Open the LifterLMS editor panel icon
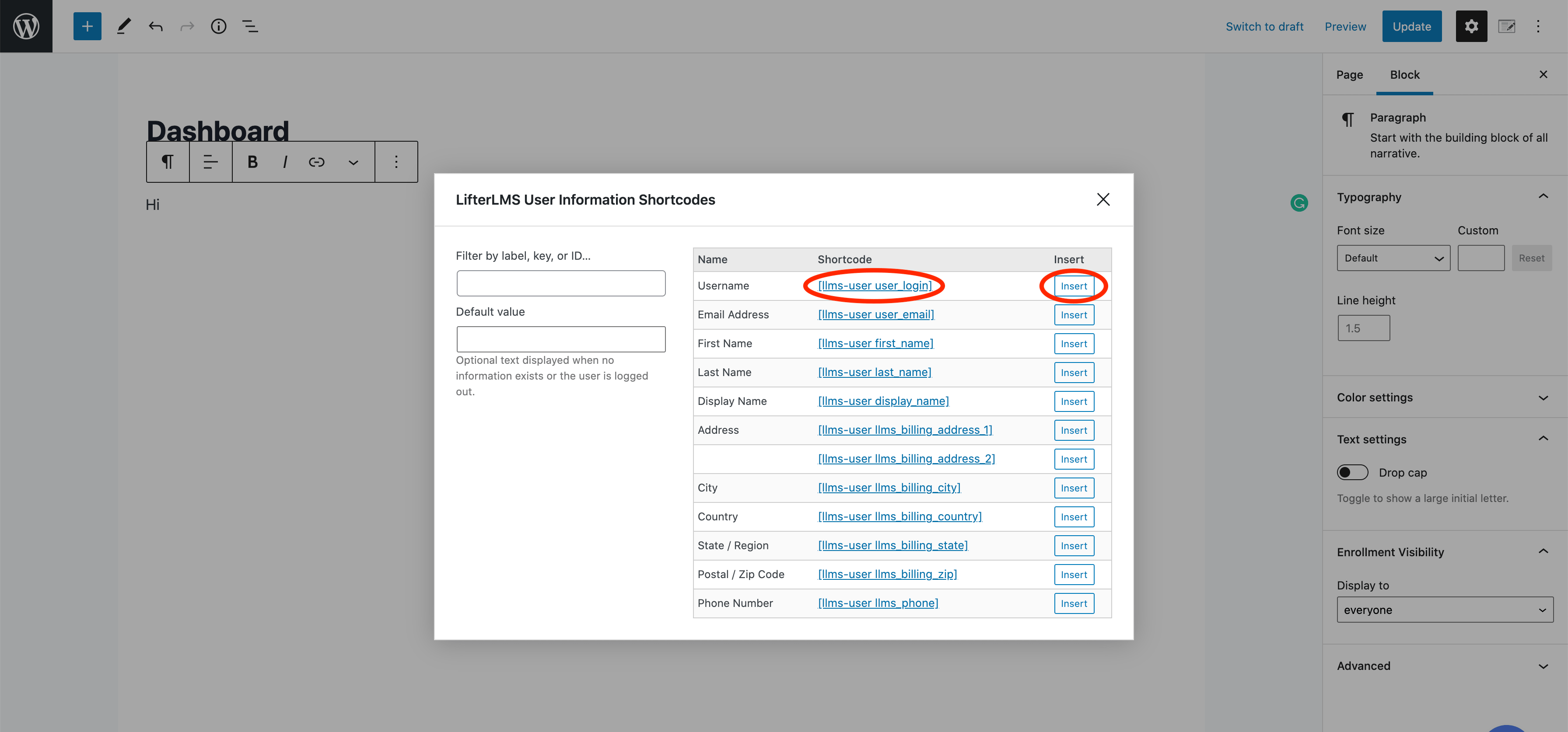1568x732 pixels. [x=1506, y=26]
